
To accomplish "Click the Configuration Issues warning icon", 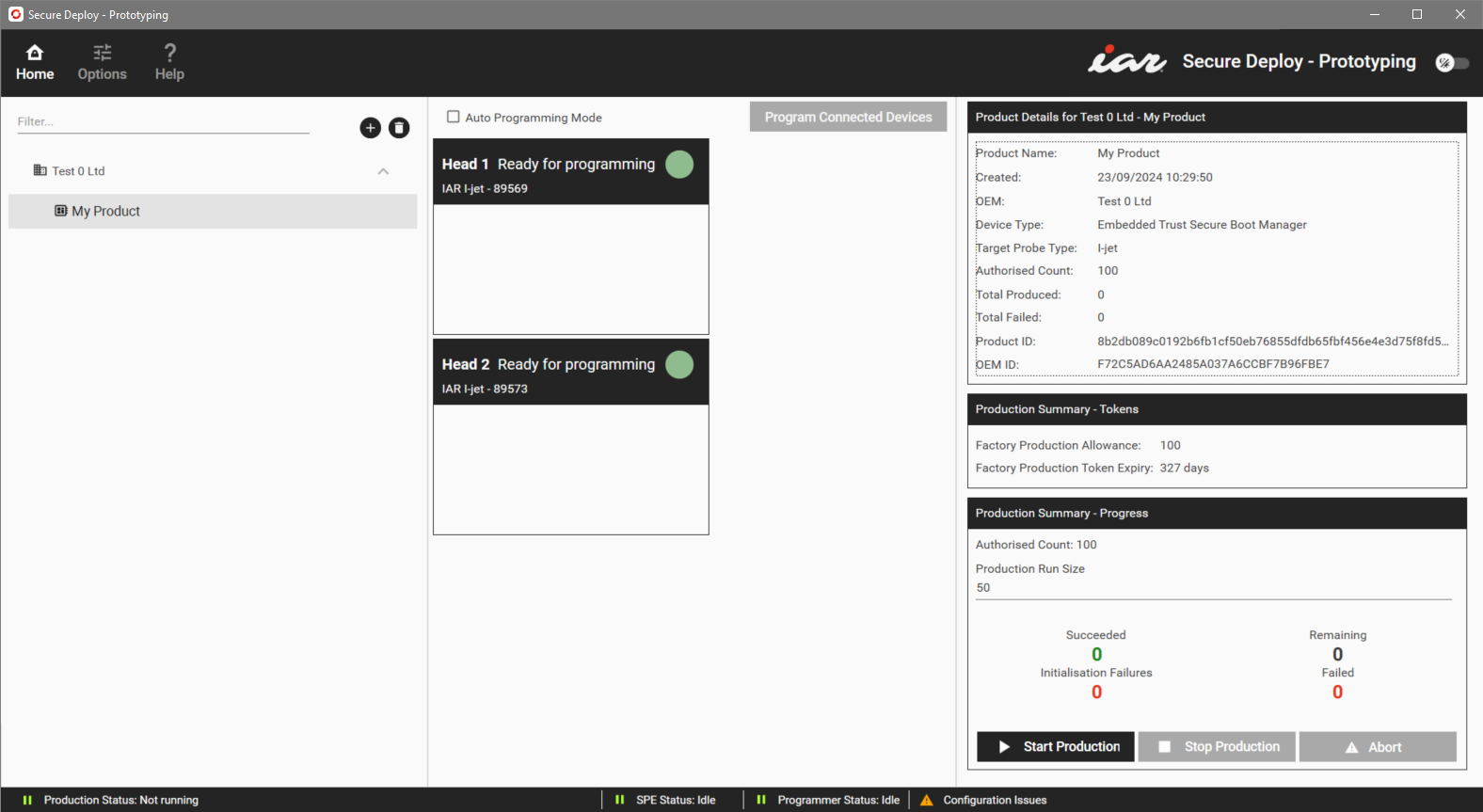I will tap(927, 801).
